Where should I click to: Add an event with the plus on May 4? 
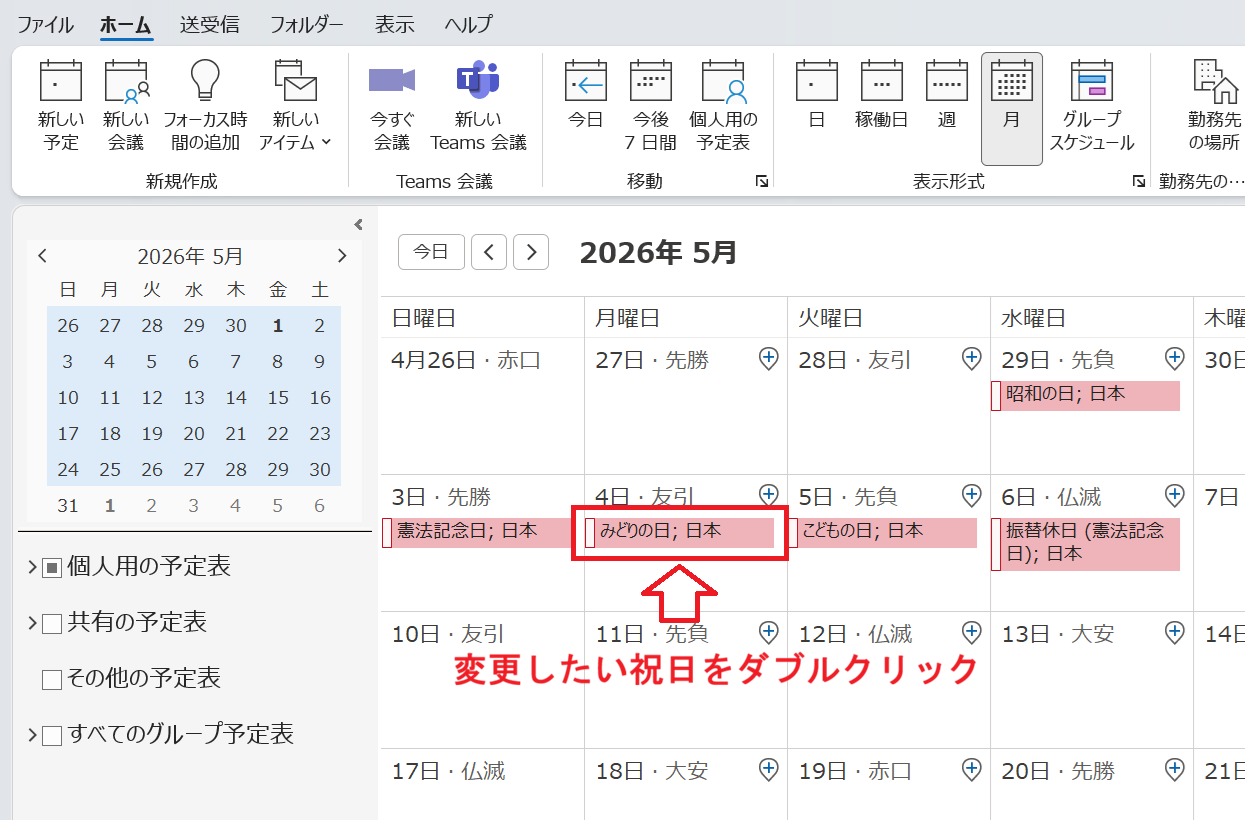pos(768,494)
